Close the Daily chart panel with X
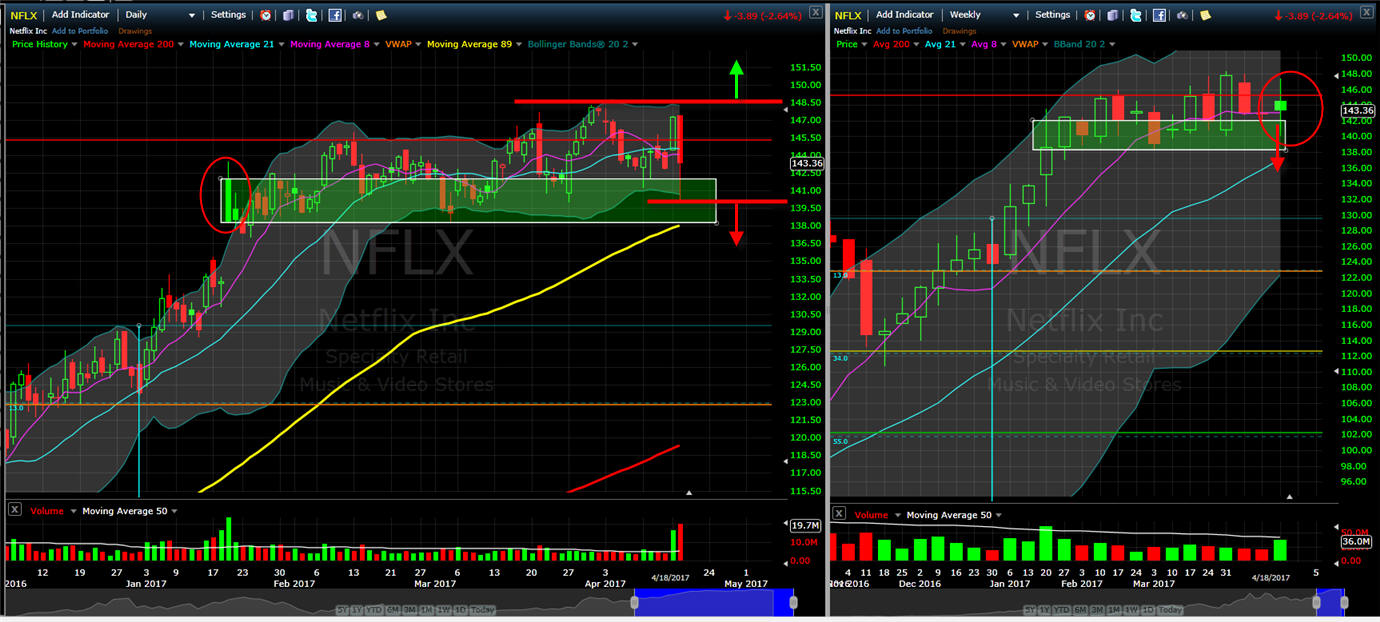The width and height of the screenshot is (1380, 622). 816,12
